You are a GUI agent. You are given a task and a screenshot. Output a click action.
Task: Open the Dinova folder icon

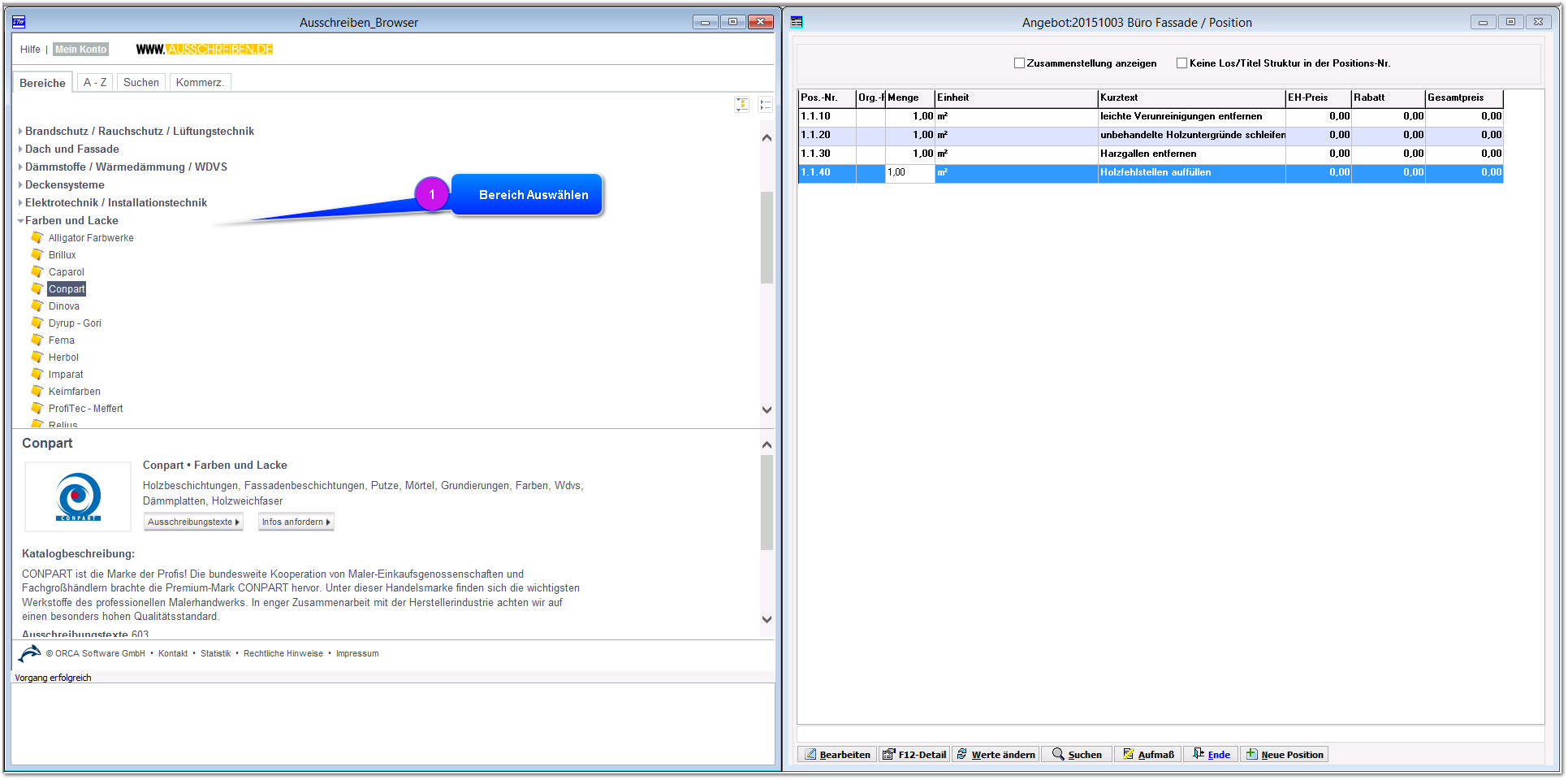37,305
